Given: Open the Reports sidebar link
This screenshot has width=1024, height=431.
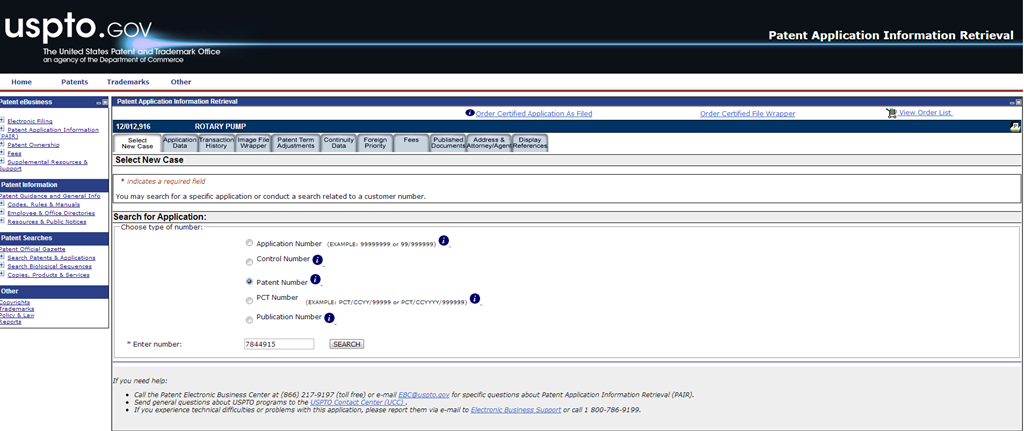Looking at the screenshot, I should [10, 321].
